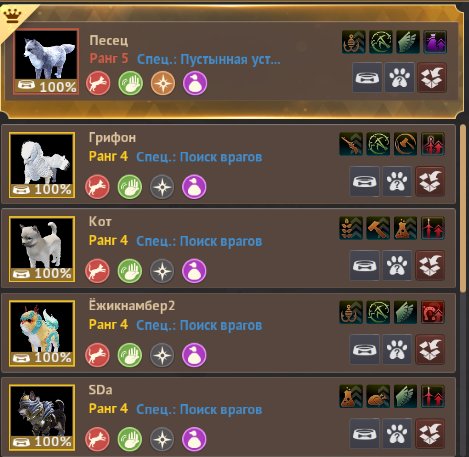Image resolution: width=469 pixels, height=457 pixels.
Task: Toggle the green hand circle for Грифон
Action: (x=130, y=187)
